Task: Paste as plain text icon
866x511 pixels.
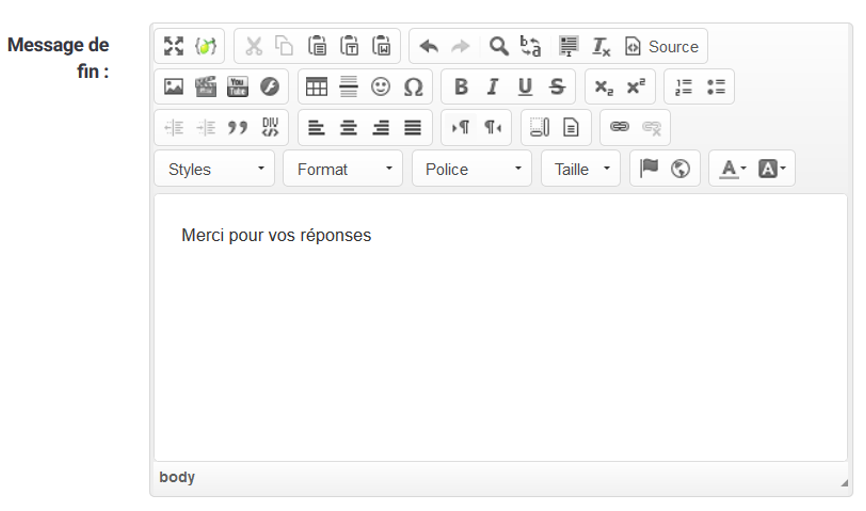Action: [x=349, y=46]
